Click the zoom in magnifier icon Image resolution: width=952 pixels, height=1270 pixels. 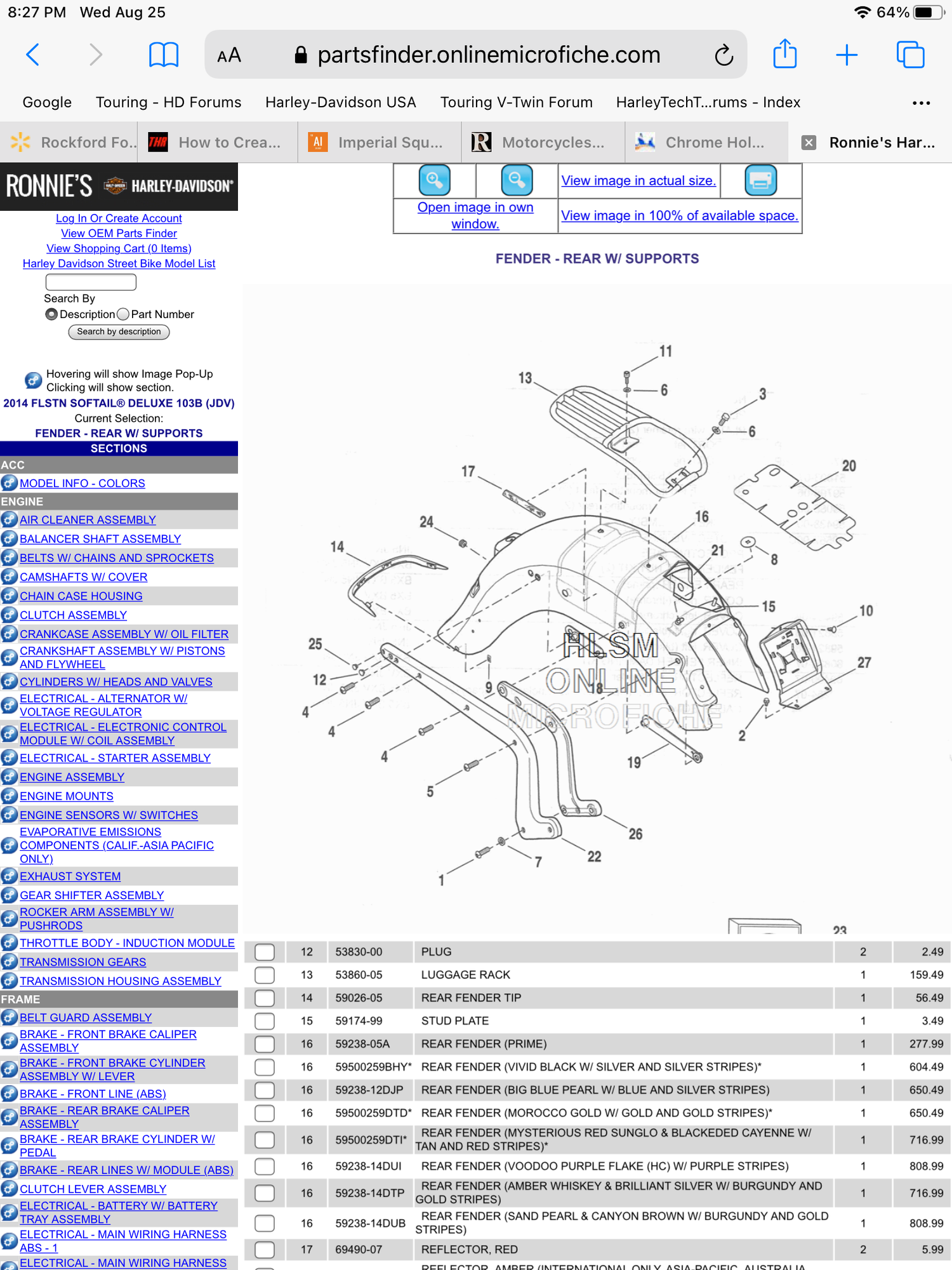coord(434,180)
